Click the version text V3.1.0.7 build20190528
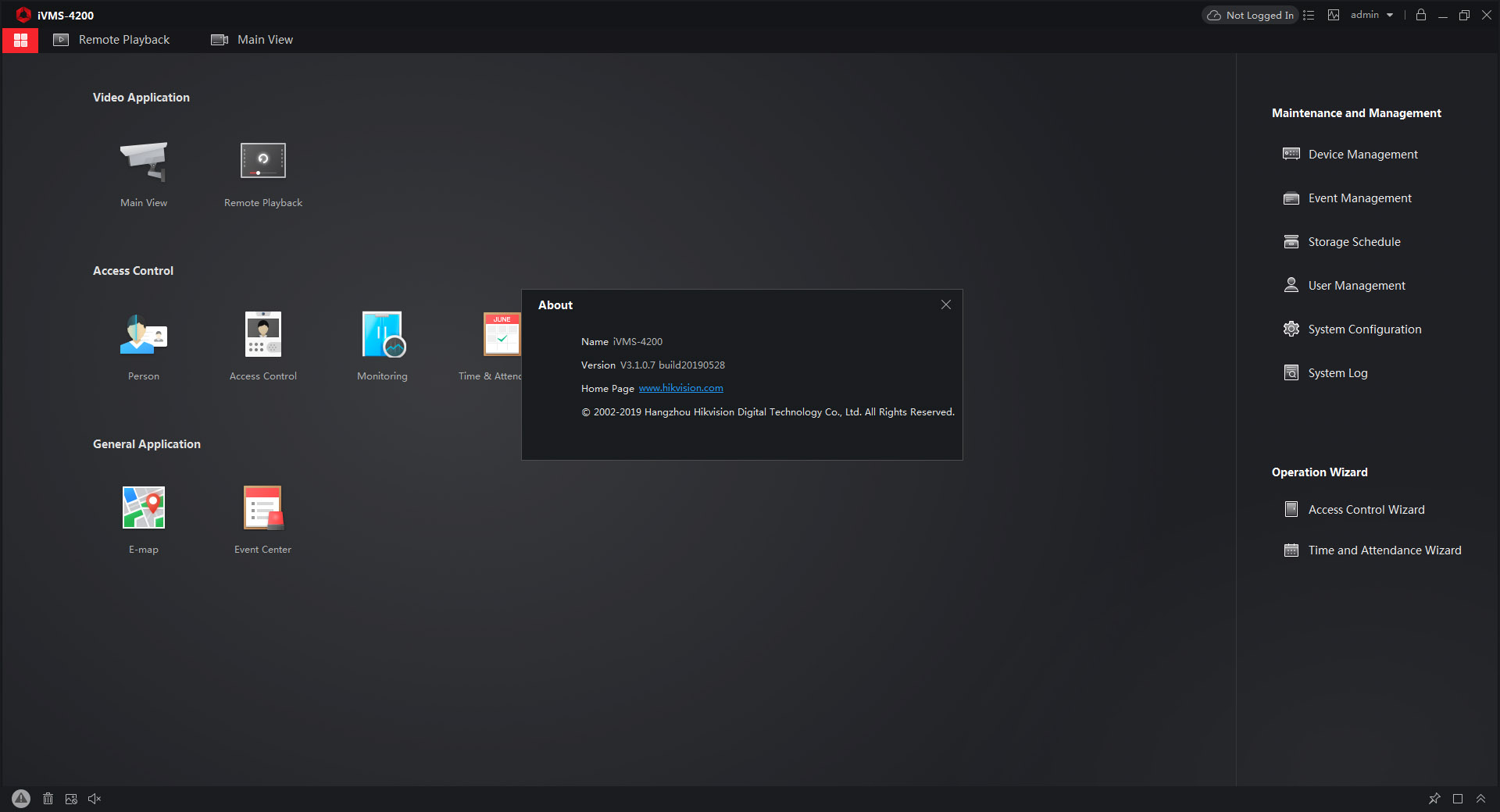1500x812 pixels. [x=673, y=365]
